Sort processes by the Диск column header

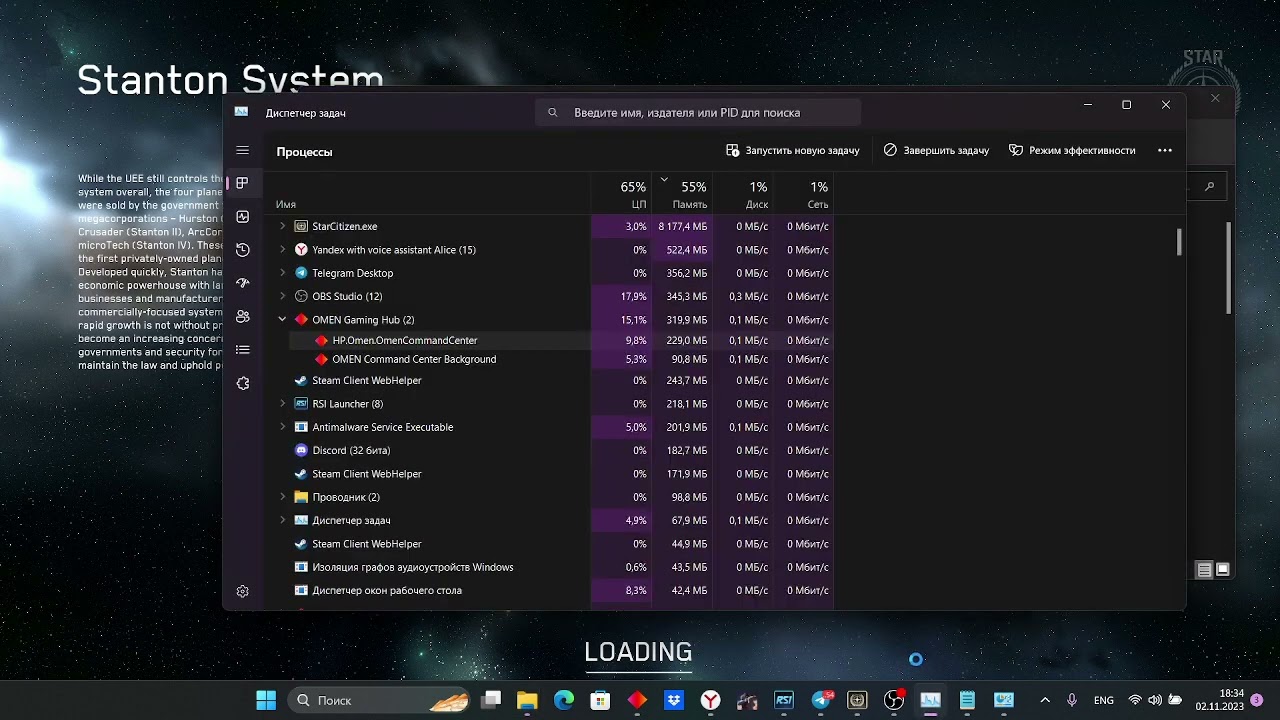742,193
